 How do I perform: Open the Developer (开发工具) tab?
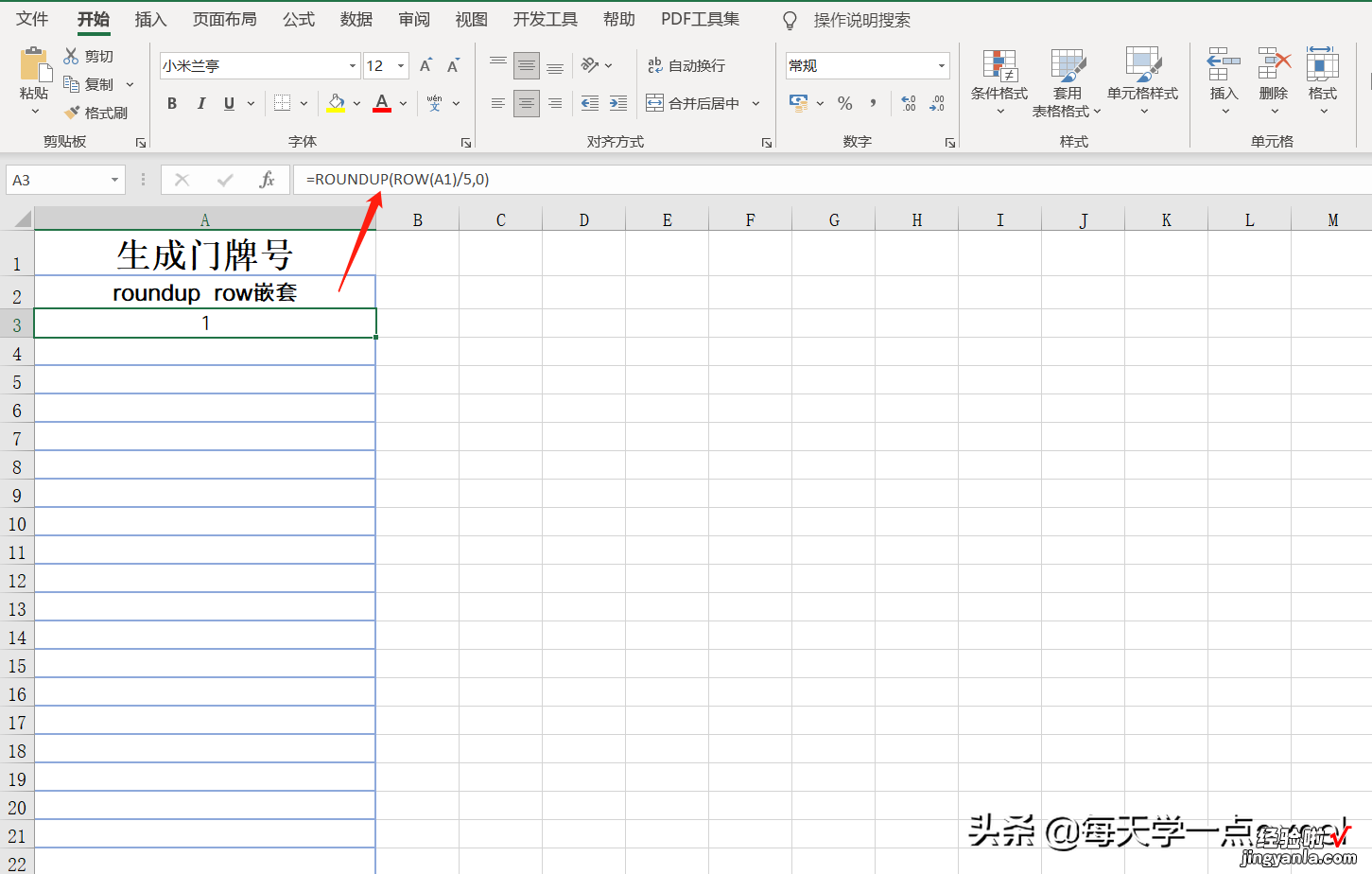point(545,19)
